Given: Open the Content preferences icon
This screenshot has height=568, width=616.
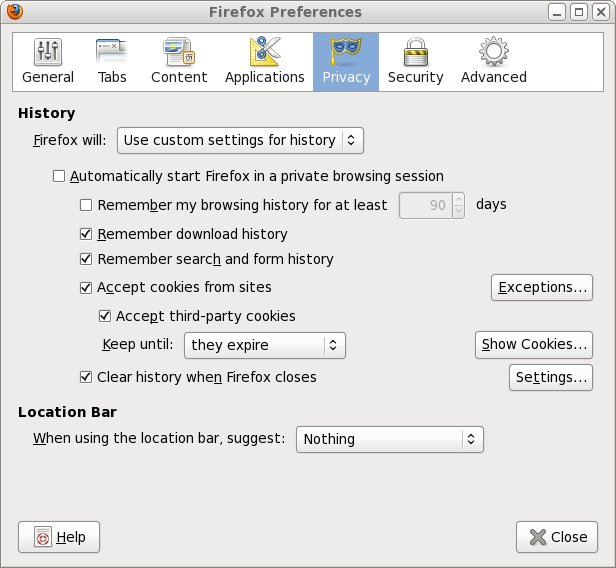Looking at the screenshot, I should (x=179, y=51).
